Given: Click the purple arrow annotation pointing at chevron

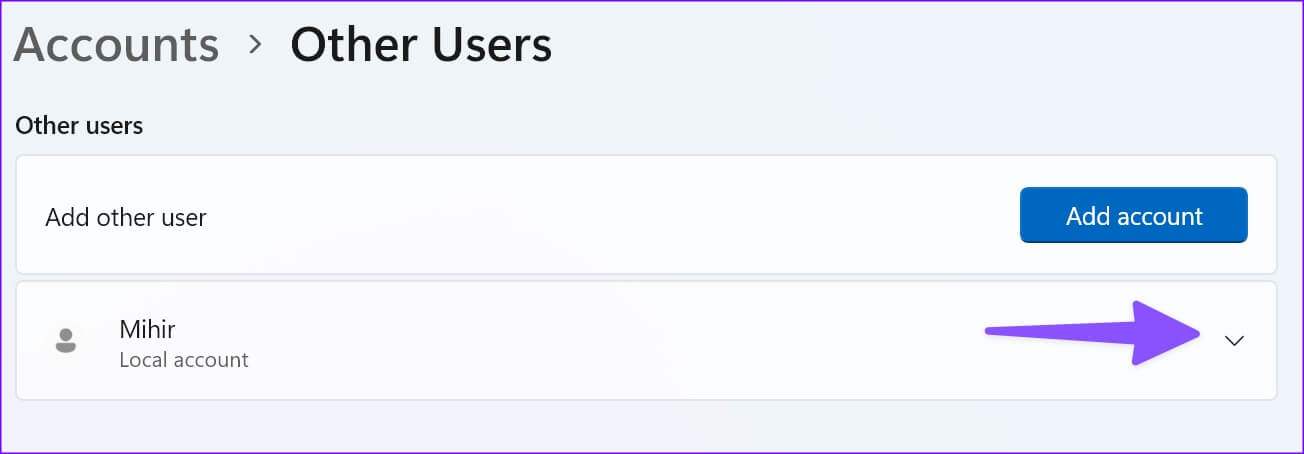Looking at the screenshot, I should pyautogui.click(x=1093, y=333).
